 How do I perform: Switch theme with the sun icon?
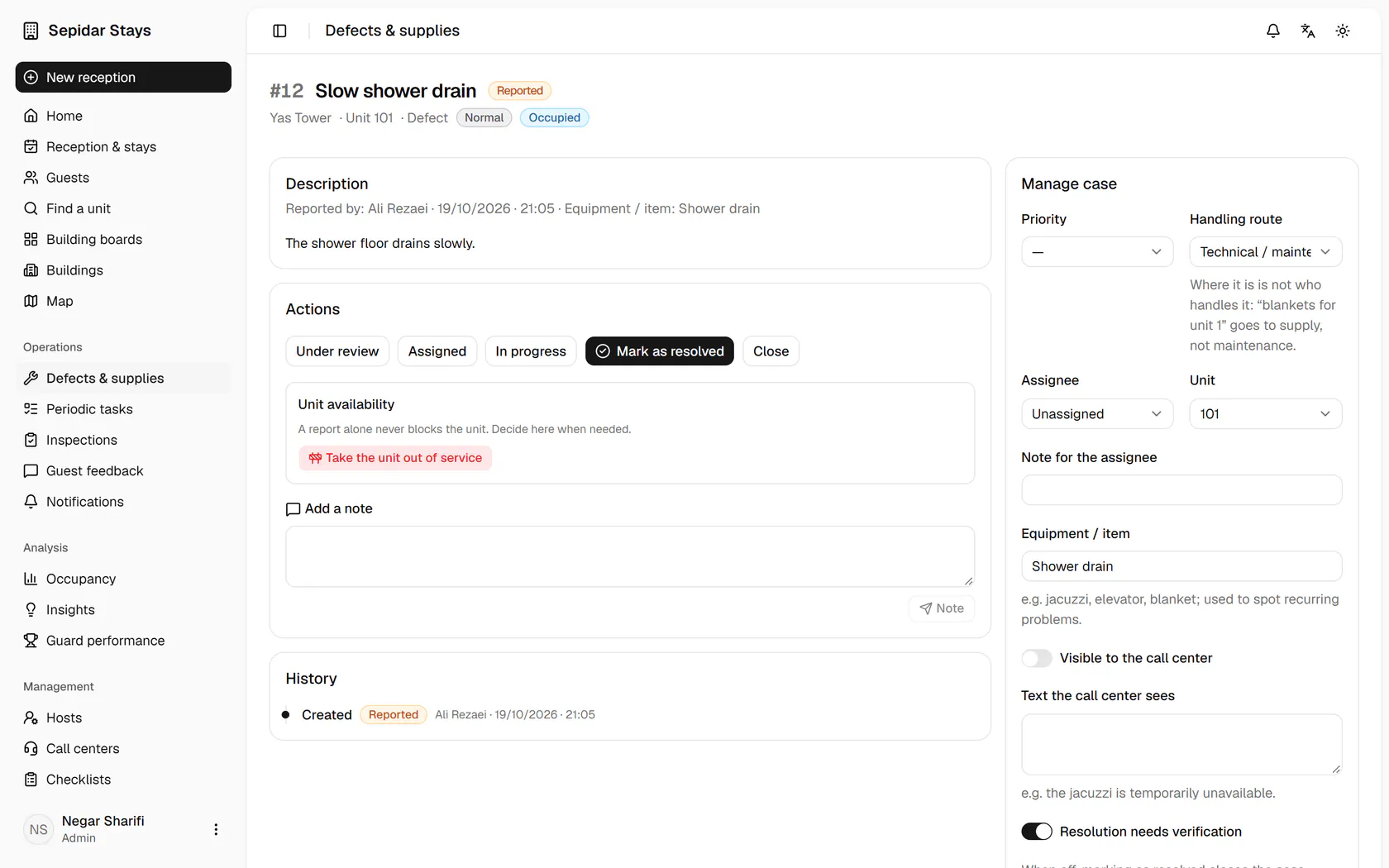click(1343, 31)
